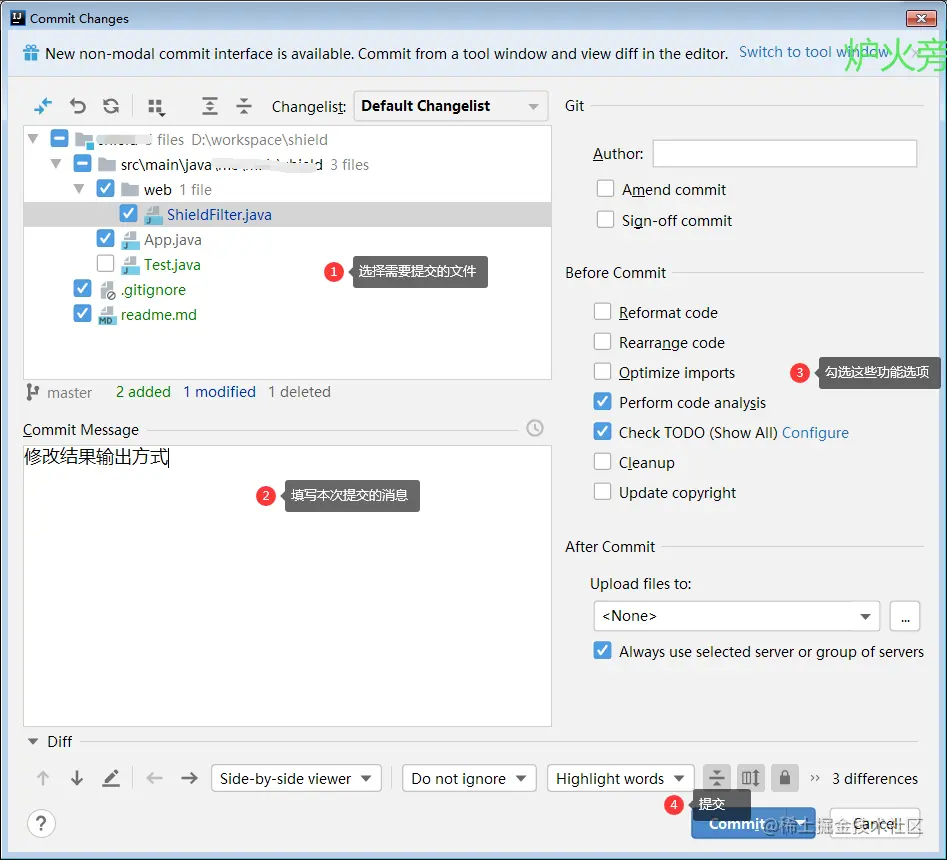The height and width of the screenshot is (860, 947).
Task: Click the Configure TODO link
Action: click(815, 433)
